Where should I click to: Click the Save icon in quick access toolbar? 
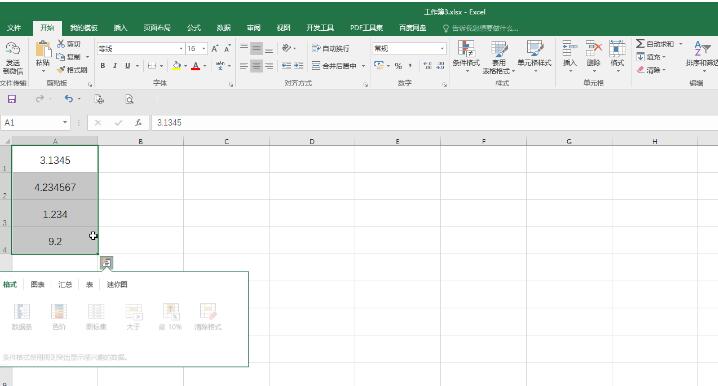click(12, 99)
